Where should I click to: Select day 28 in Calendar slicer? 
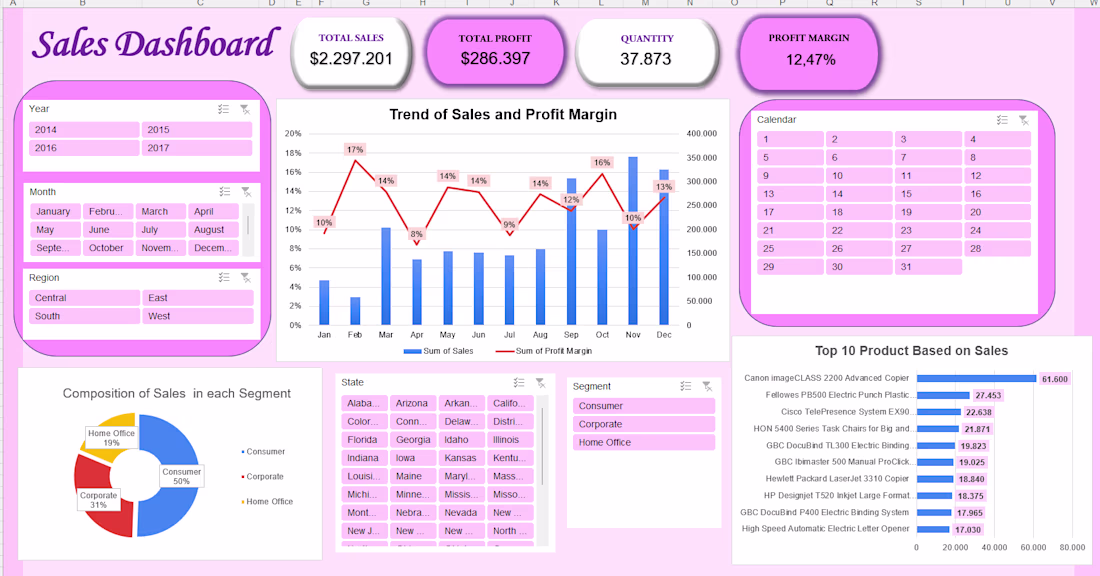pos(998,249)
